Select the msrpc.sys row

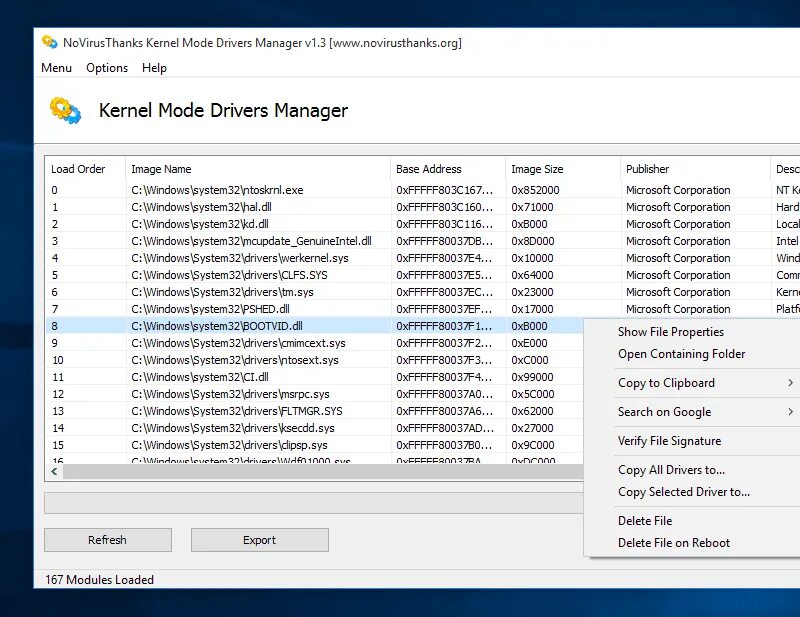click(315, 394)
